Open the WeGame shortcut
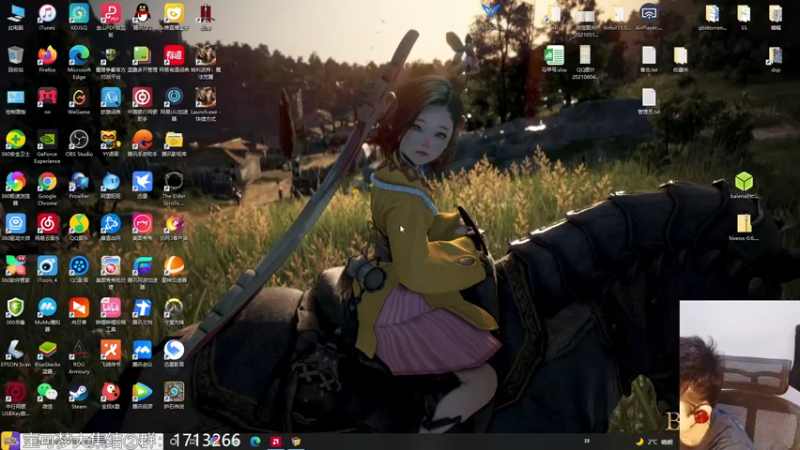Screen dimensions: 800x450 coord(79,101)
